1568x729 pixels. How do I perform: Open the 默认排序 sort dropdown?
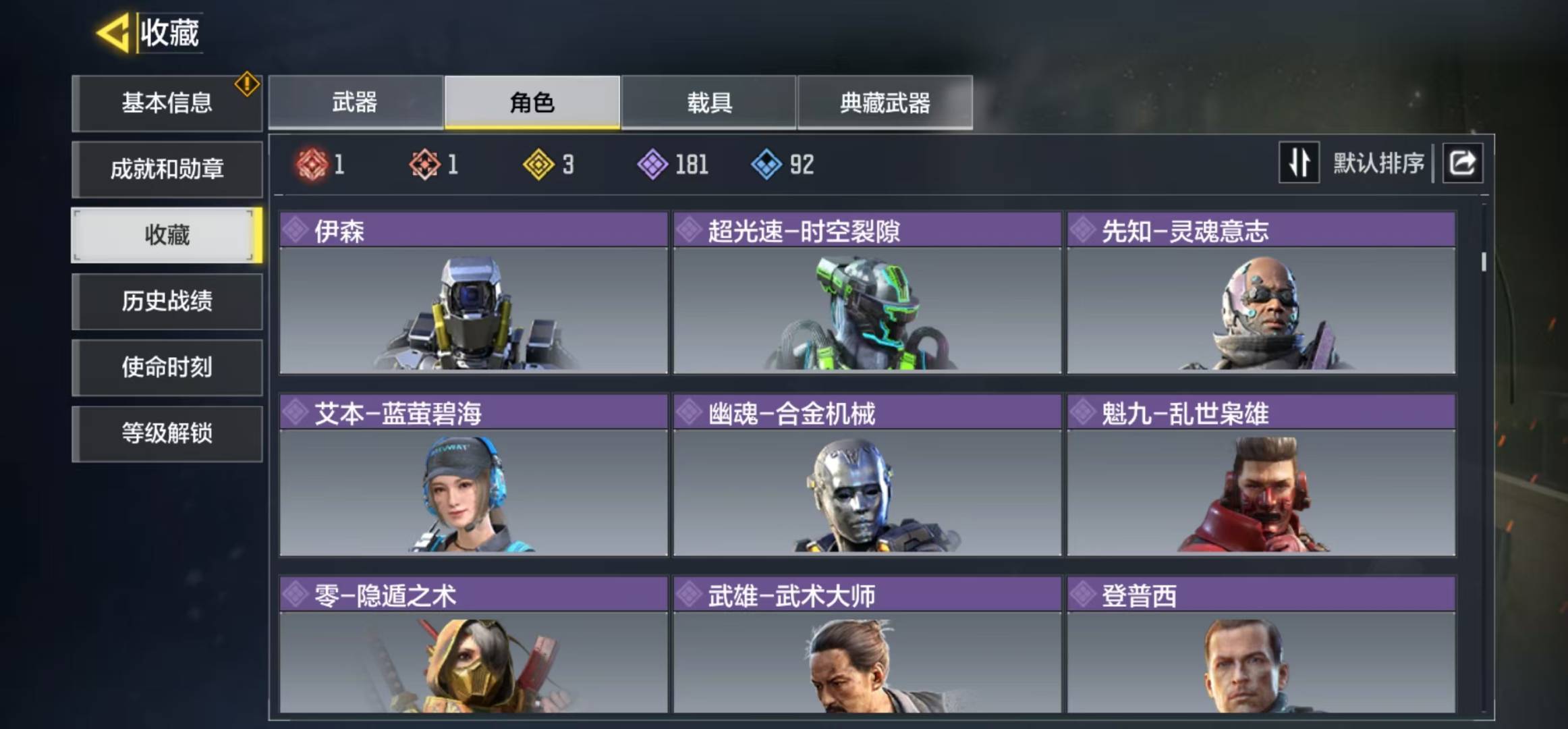point(1378,163)
